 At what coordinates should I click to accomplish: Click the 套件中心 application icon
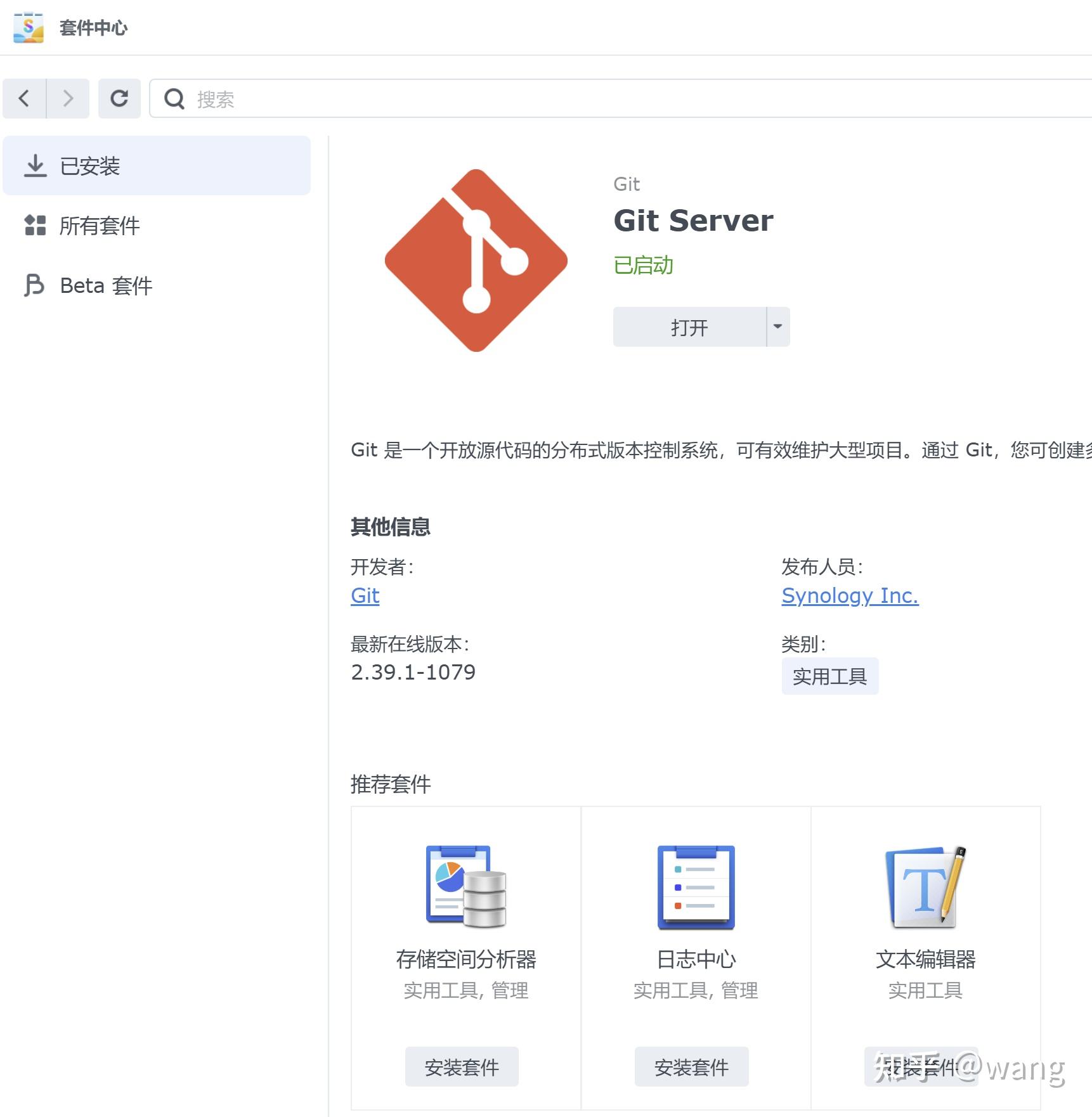[29, 28]
